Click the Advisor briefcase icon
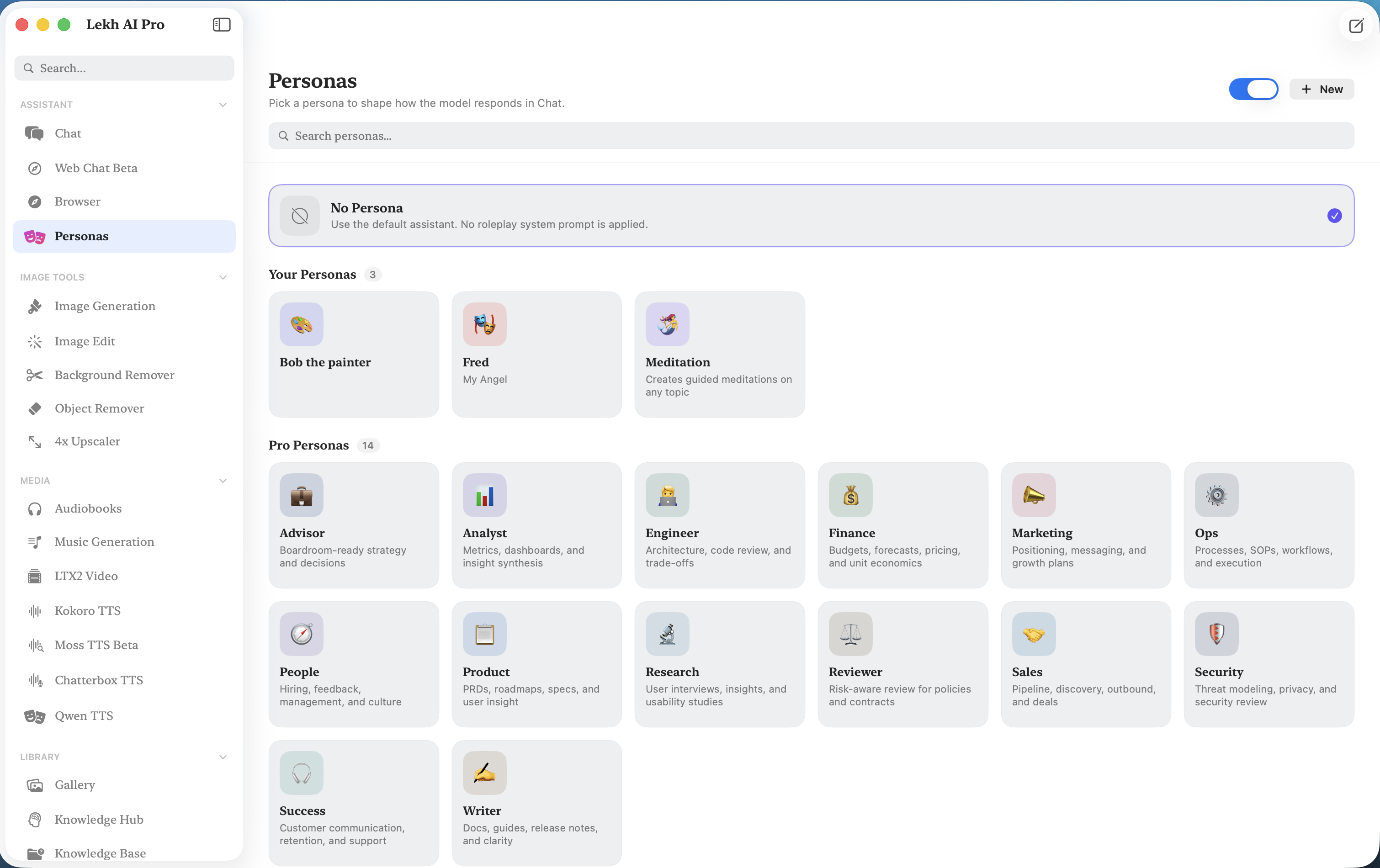 point(302,495)
